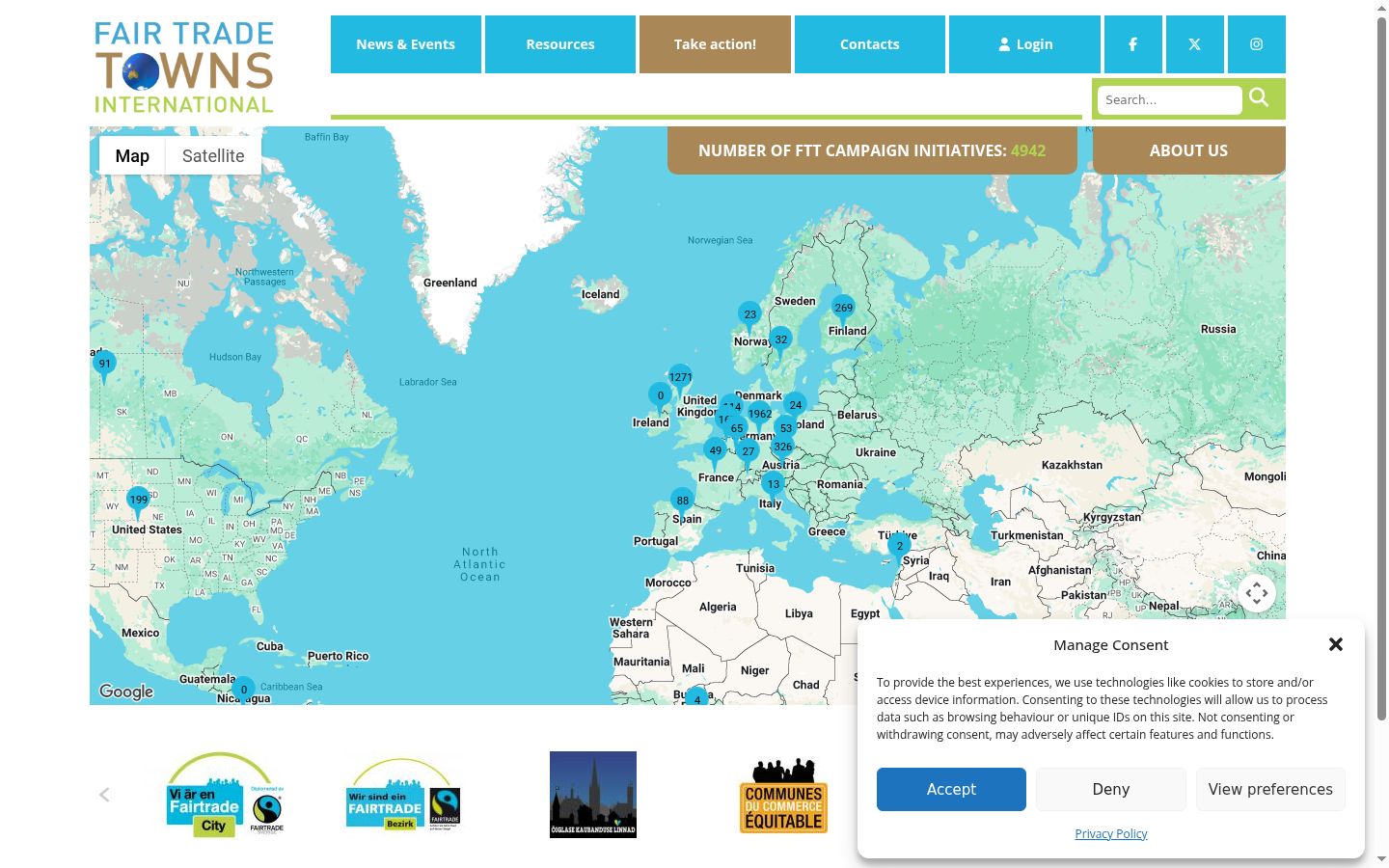Click the Login menu item
This screenshot has width=1389, height=868.
[1024, 44]
